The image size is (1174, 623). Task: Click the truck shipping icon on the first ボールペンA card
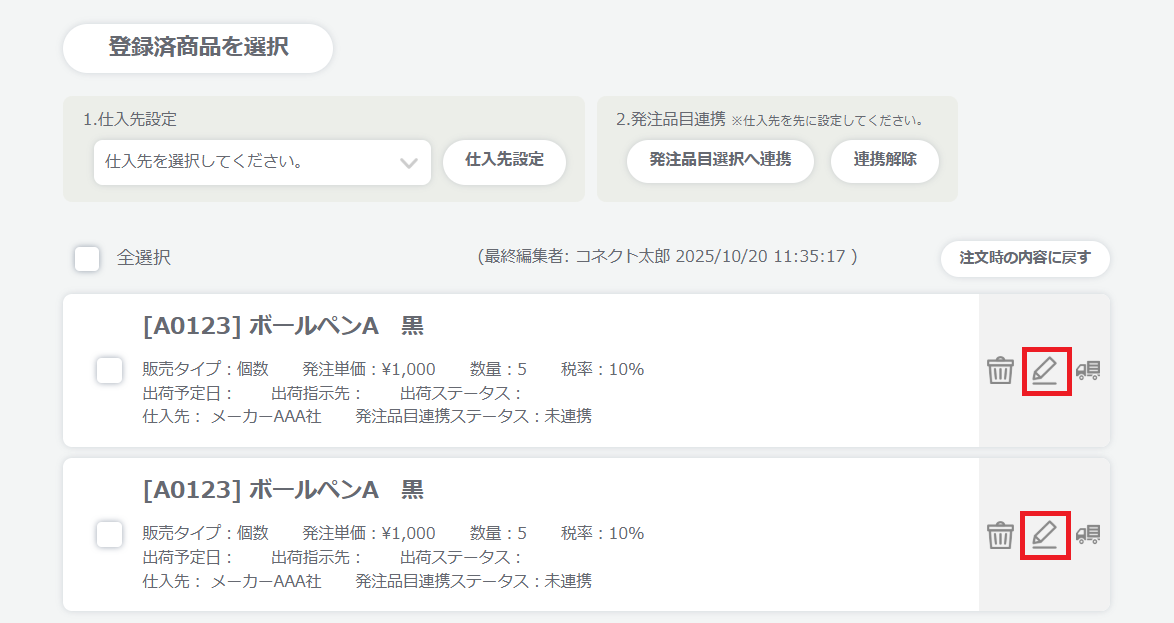click(1088, 371)
